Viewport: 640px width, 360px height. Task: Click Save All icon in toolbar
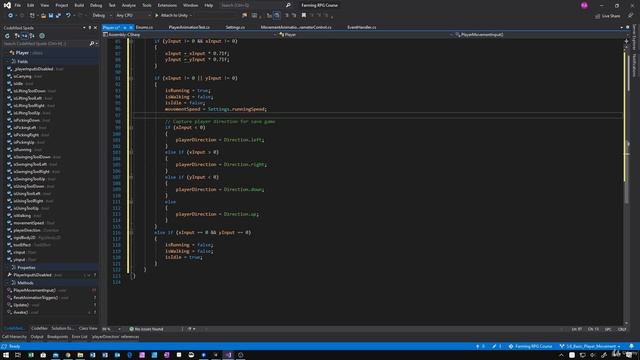[58, 16]
